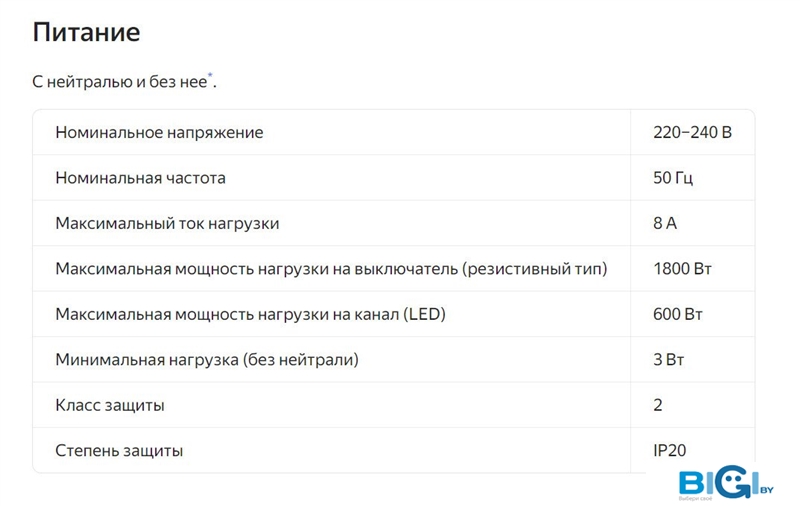Image resolution: width=800 pixels, height=506 pixels.
Task: Select the "С нейтралью и без нее" text
Action: 120,82
